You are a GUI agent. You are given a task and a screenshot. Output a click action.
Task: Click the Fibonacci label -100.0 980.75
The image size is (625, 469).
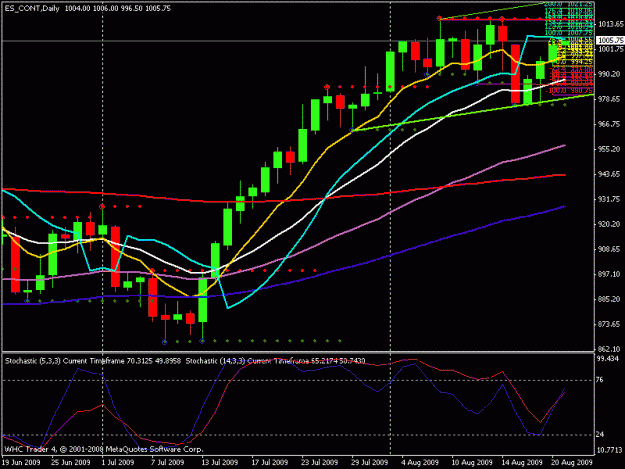click(570, 91)
